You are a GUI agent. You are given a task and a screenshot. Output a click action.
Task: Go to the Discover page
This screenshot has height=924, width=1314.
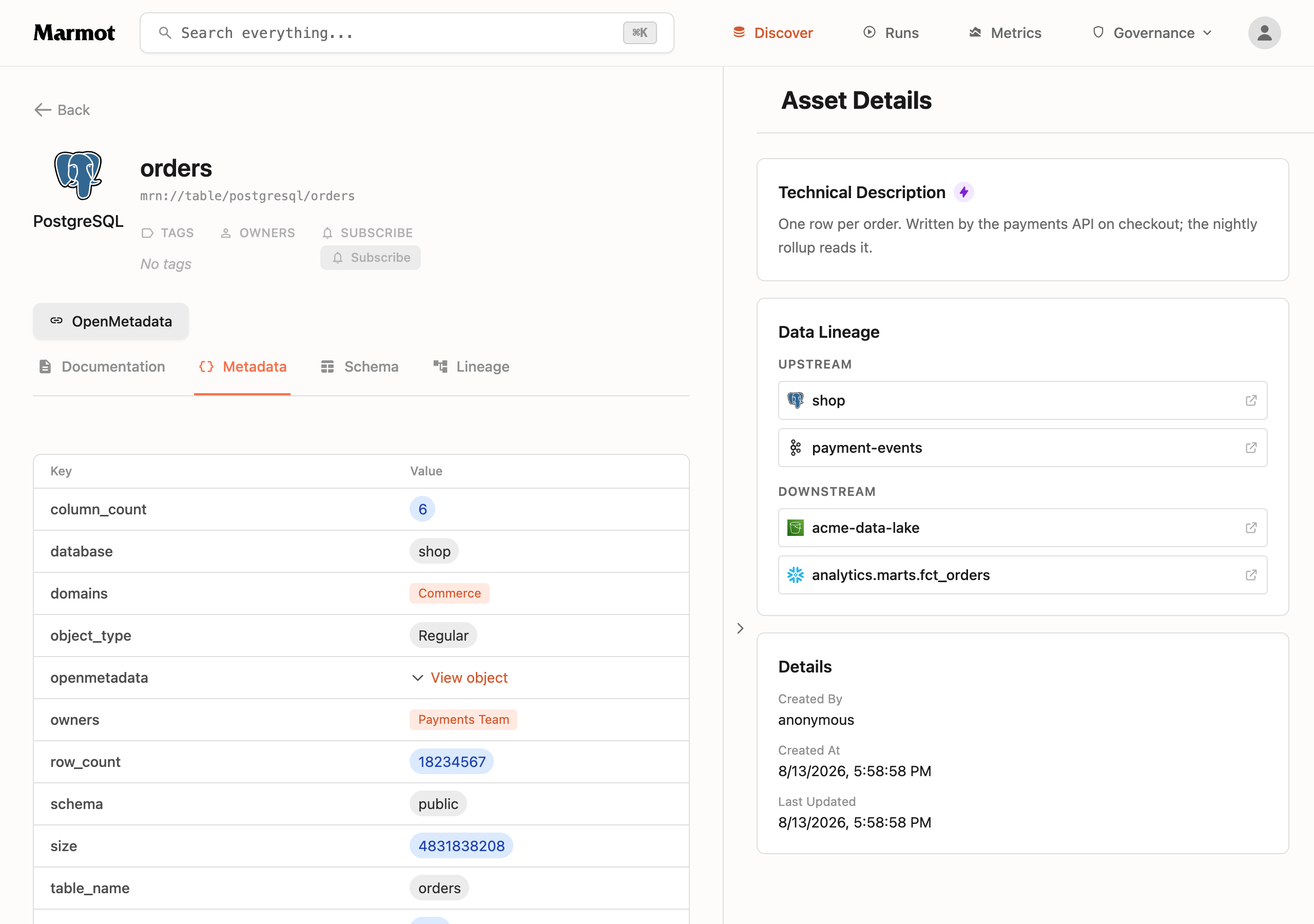tap(772, 33)
